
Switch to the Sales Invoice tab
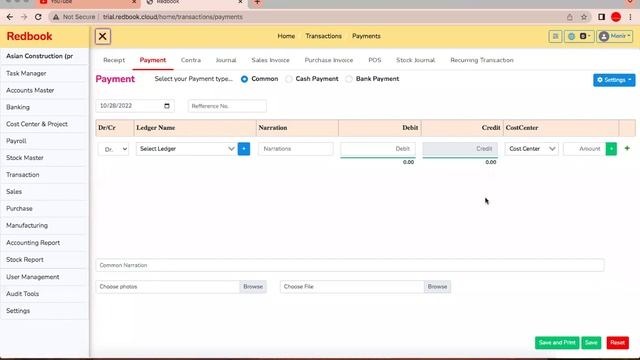(270, 60)
